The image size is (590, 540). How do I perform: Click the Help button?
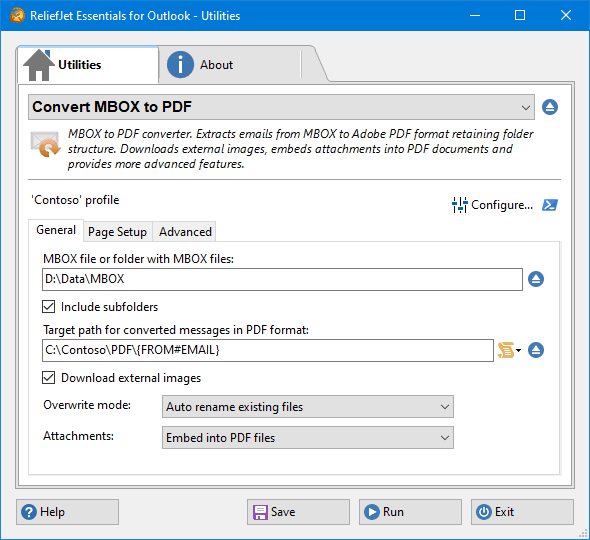pyautogui.click(x=67, y=512)
